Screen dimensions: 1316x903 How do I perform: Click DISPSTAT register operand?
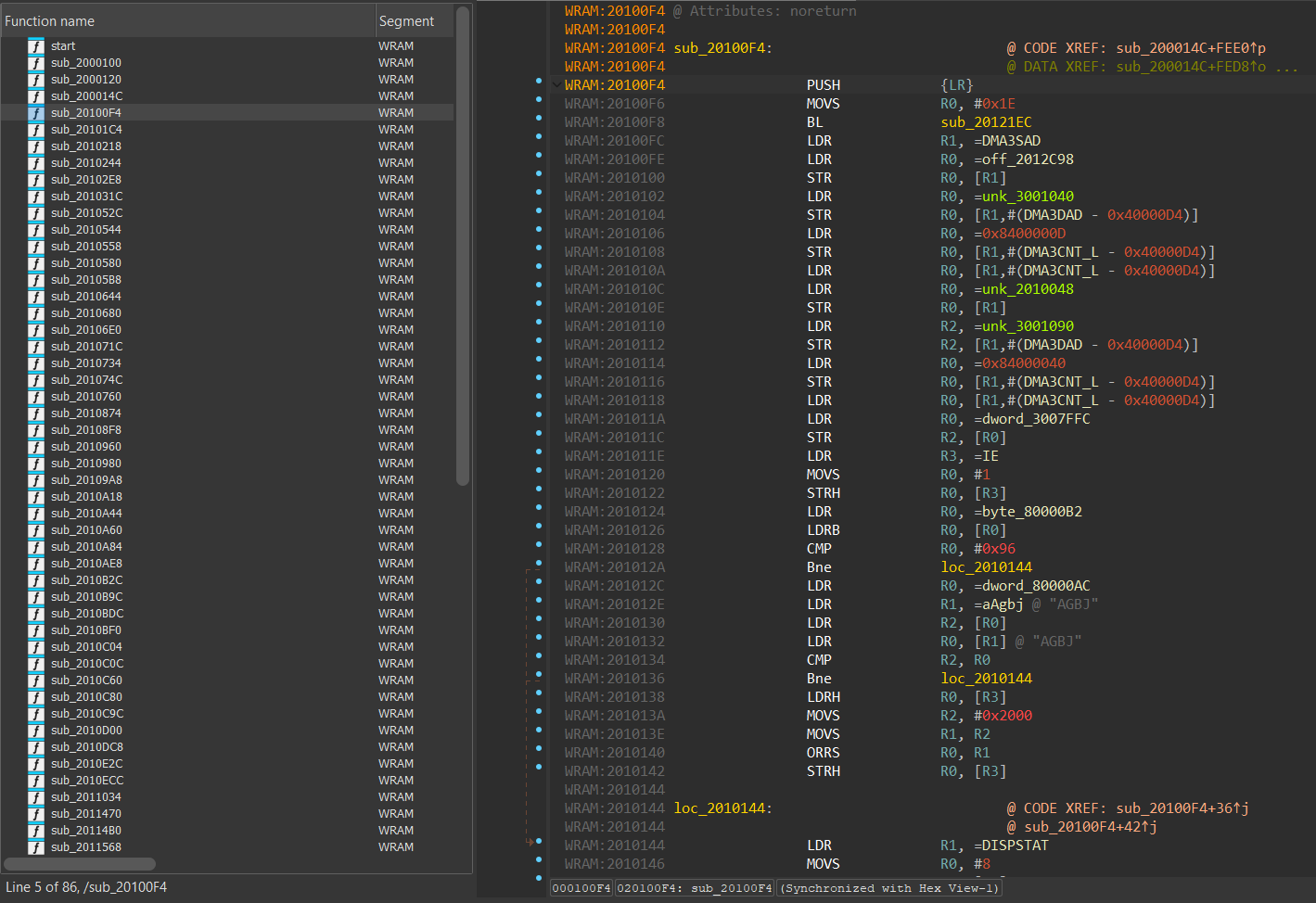tap(1016, 846)
